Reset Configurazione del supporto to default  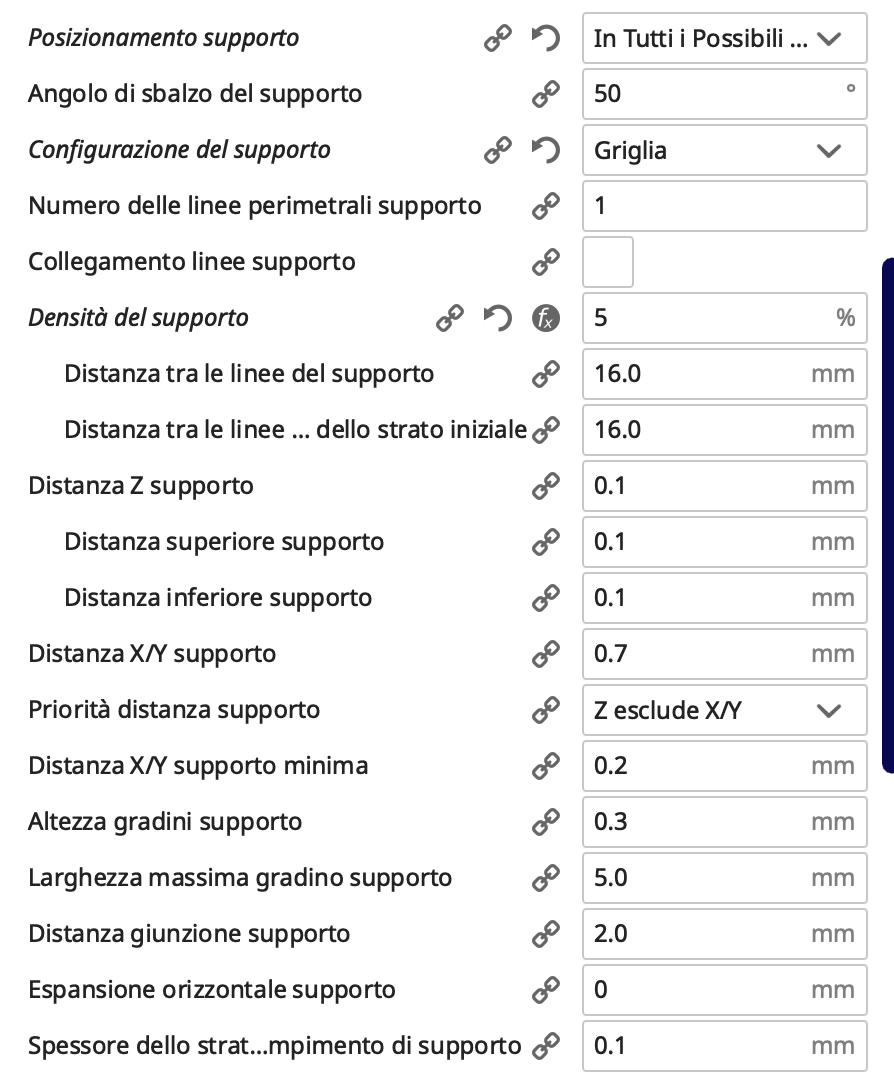point(545,151)
